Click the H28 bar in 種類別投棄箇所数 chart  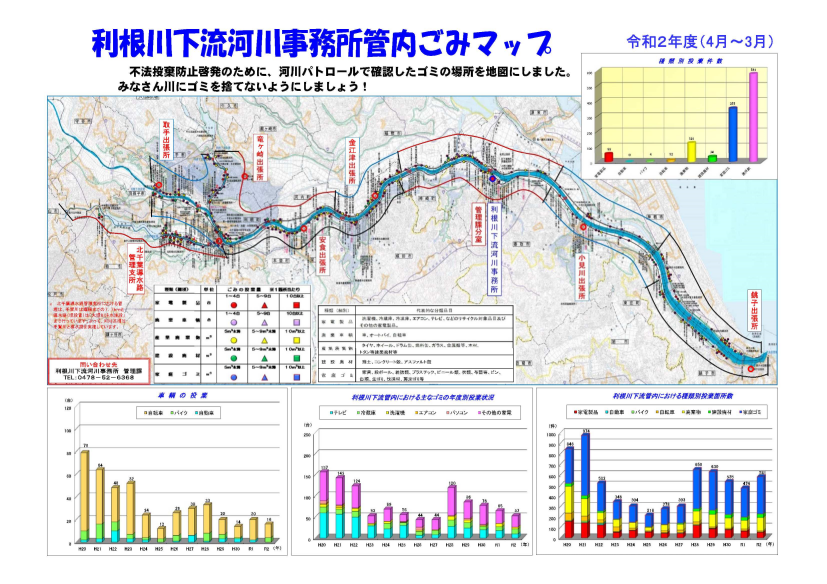point(696,503)
